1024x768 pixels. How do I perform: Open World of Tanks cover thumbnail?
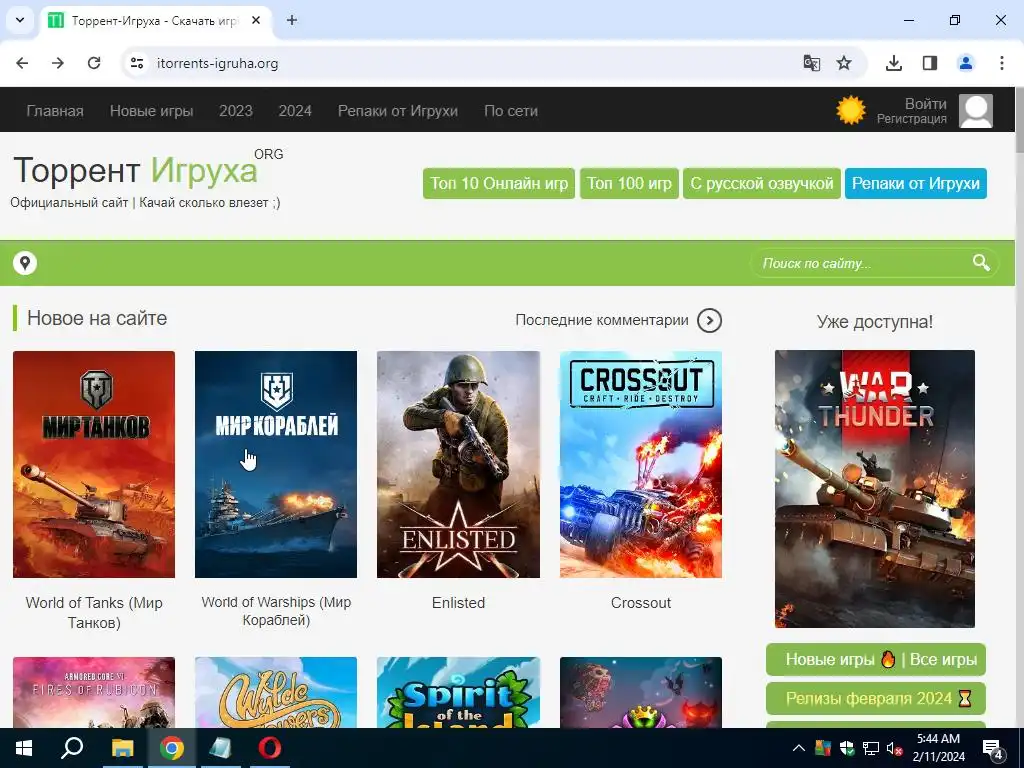[94, 464]
